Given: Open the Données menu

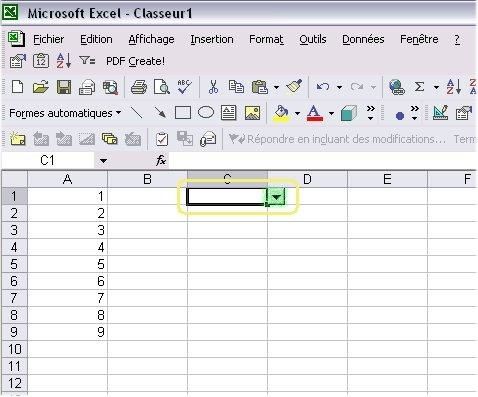Looking at the screenshot, I should pyautogui.click(x=363, y=39).
